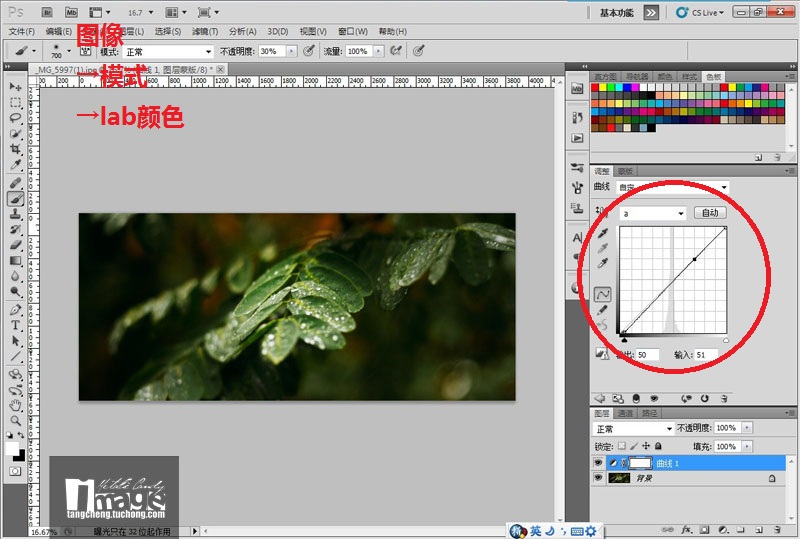
Task: Select the Blur tool
Action: 15,276
